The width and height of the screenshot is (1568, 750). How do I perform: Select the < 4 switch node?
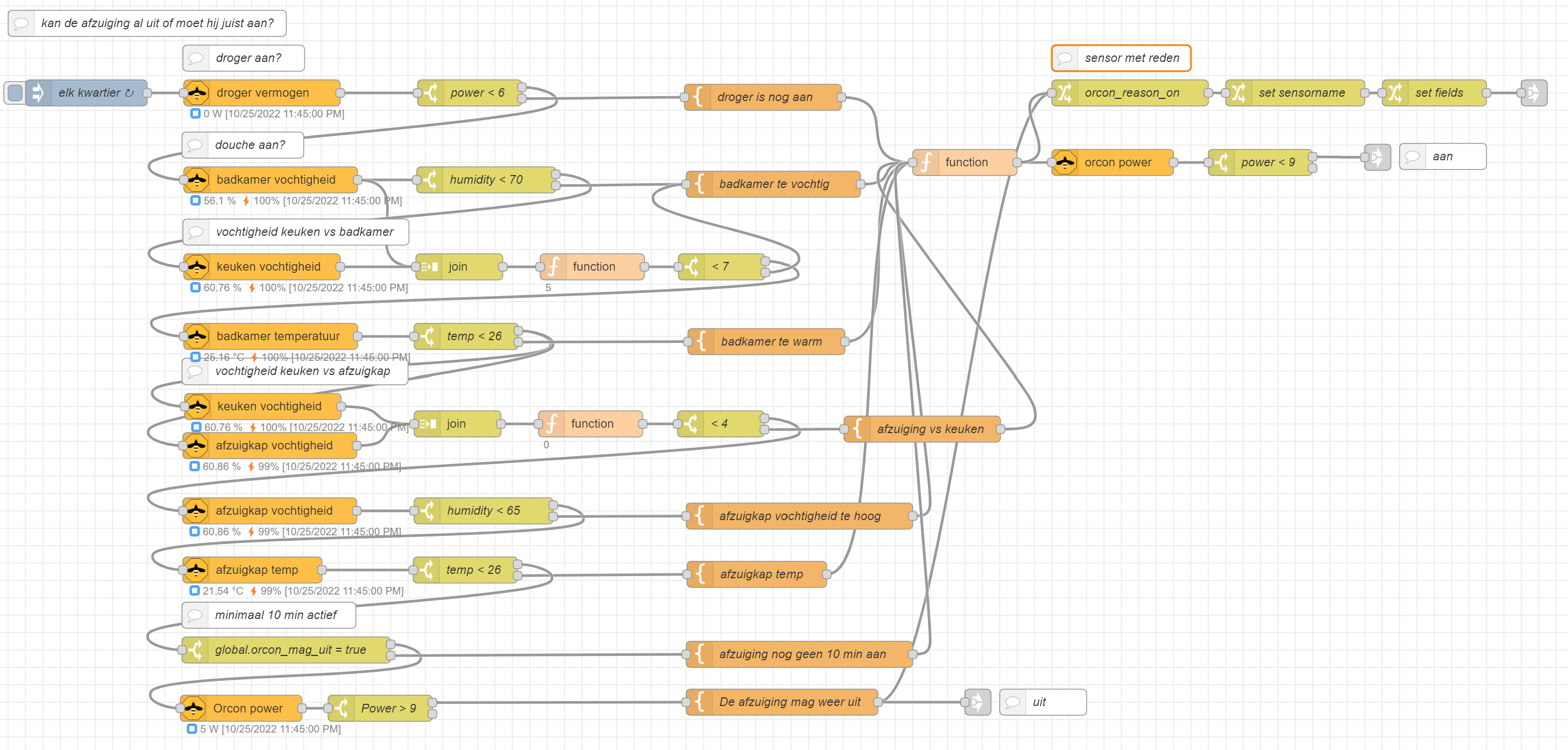(720, 424)
